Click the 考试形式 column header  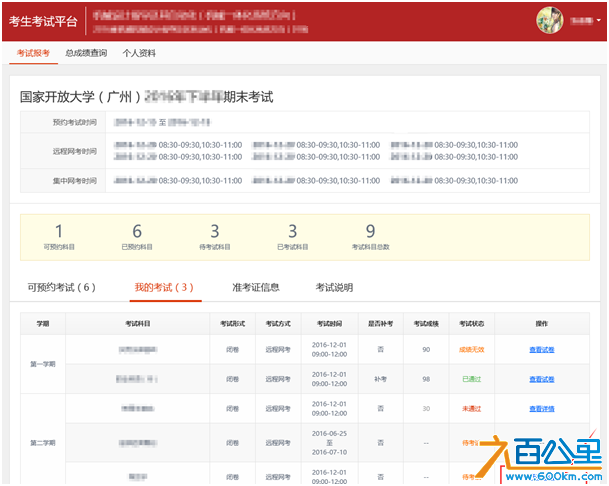[x=233, y=324]
